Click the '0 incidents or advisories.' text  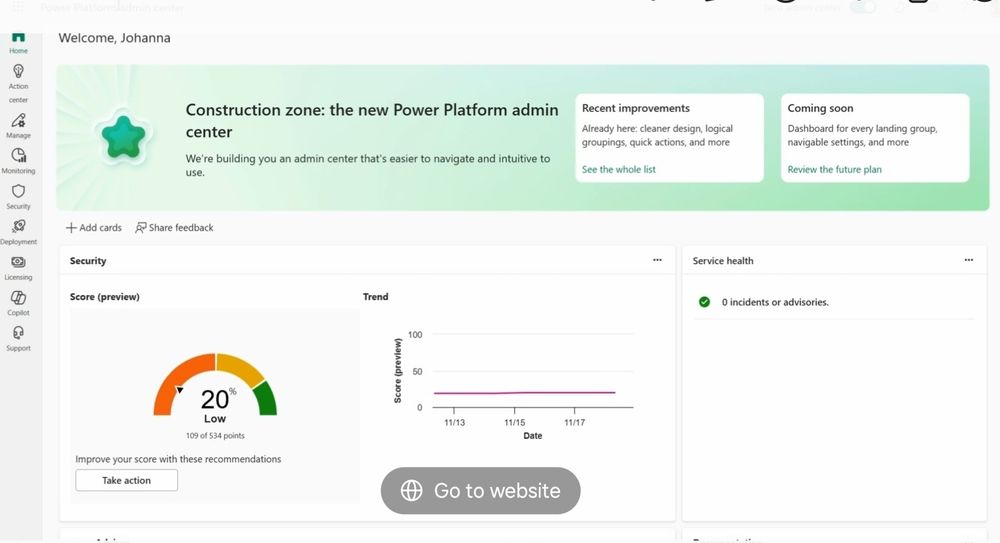point(775,302)
